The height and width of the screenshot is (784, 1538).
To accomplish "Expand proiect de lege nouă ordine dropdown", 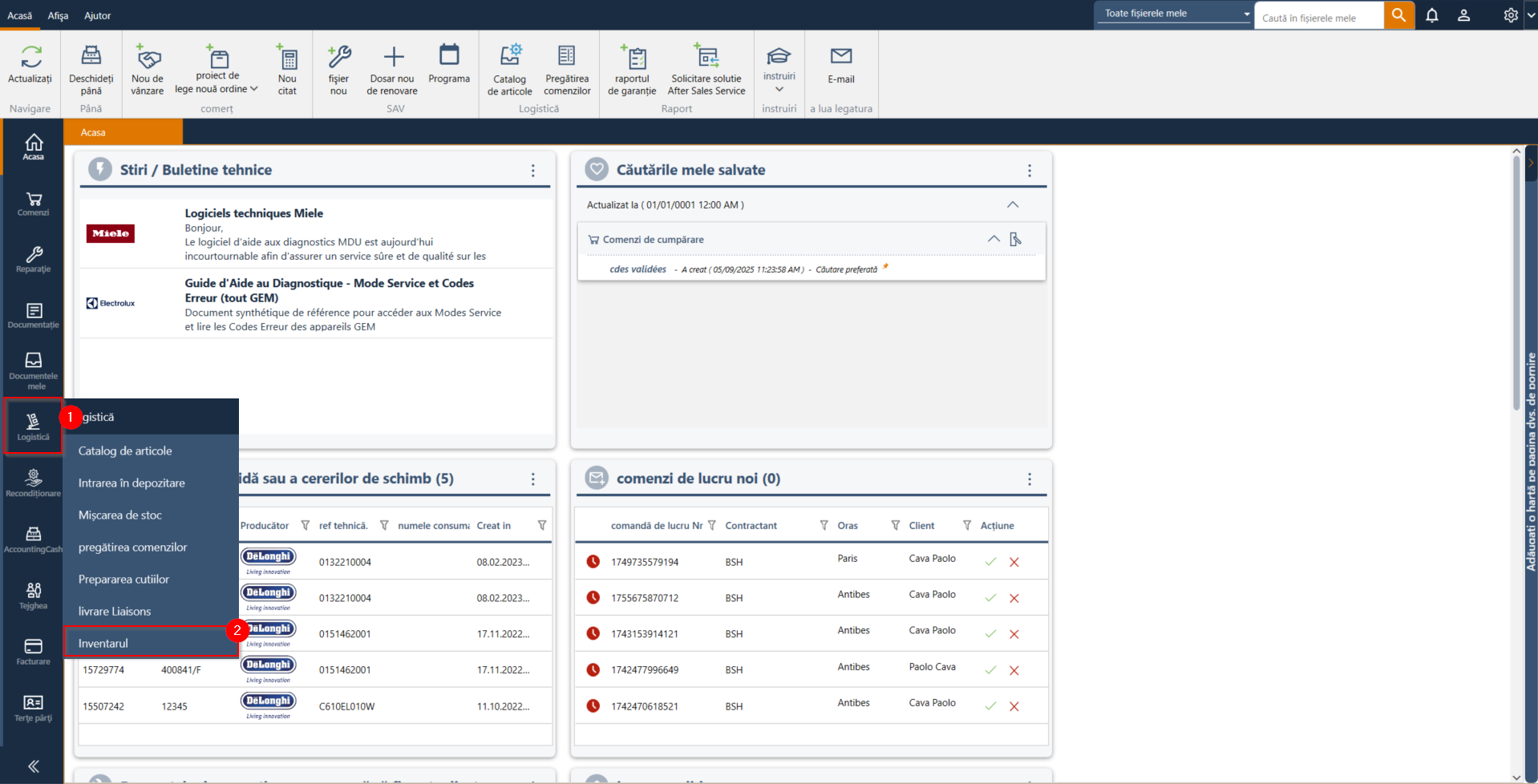I will [254, 89].
